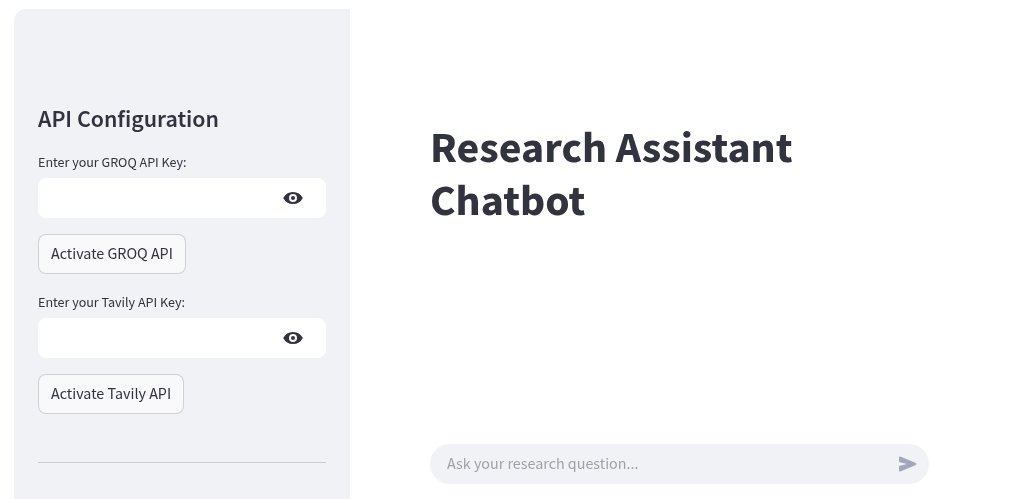Click the word 'Assistant' in the heading
The height and width of the screenshot is (499, 1014).
(x=703, y=148)
